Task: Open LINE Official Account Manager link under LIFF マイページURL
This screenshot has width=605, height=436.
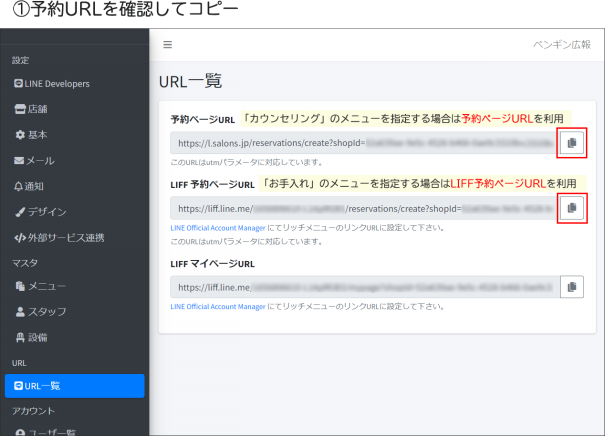Action: [x=227, y=307]
